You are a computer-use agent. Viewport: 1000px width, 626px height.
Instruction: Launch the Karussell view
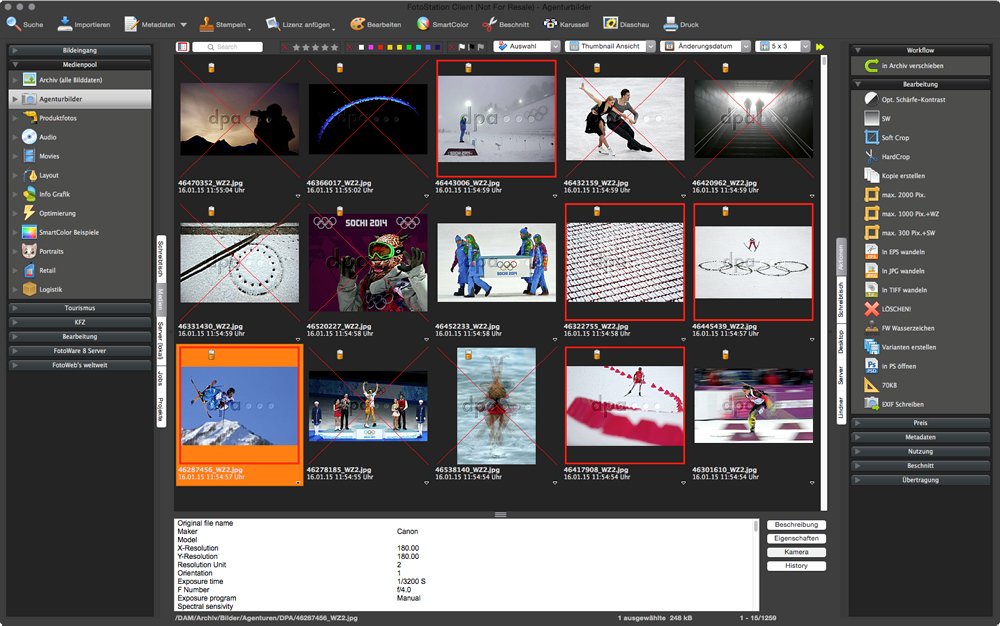[551, 23]
